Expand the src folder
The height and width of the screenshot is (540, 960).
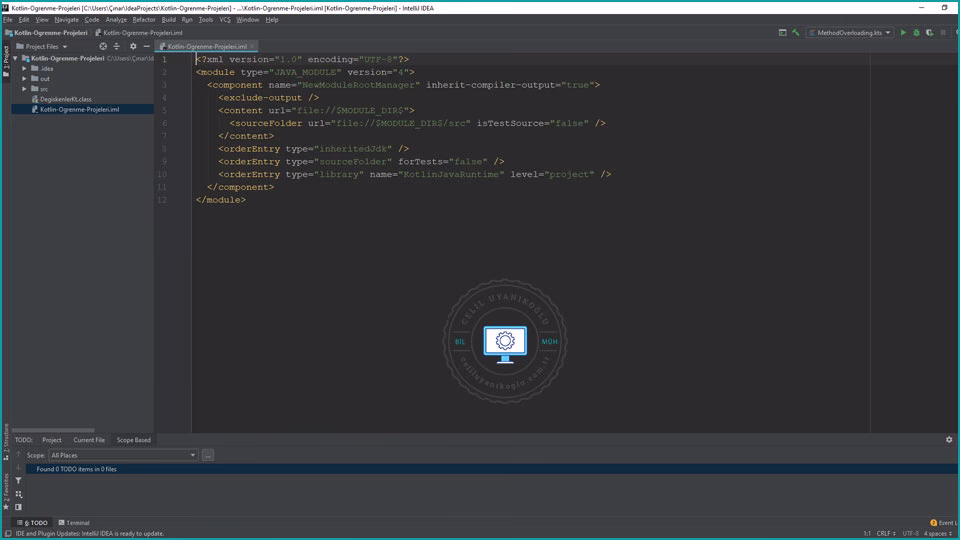point(24,89)
